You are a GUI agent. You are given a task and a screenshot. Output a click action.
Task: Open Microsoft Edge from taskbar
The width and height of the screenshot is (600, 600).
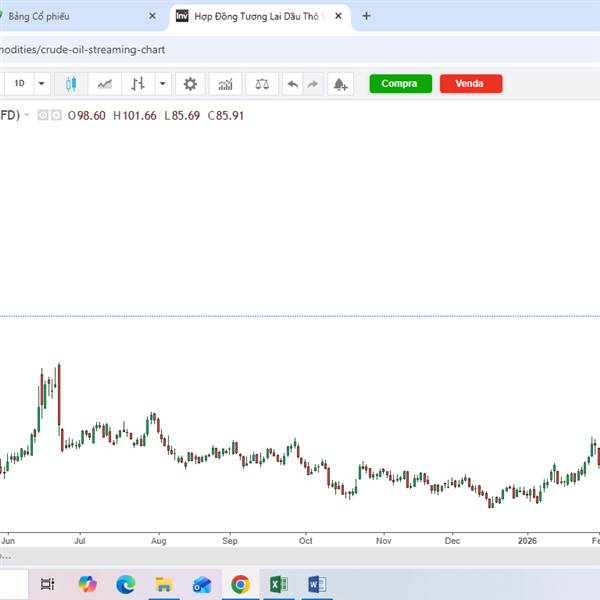(126, 584)
